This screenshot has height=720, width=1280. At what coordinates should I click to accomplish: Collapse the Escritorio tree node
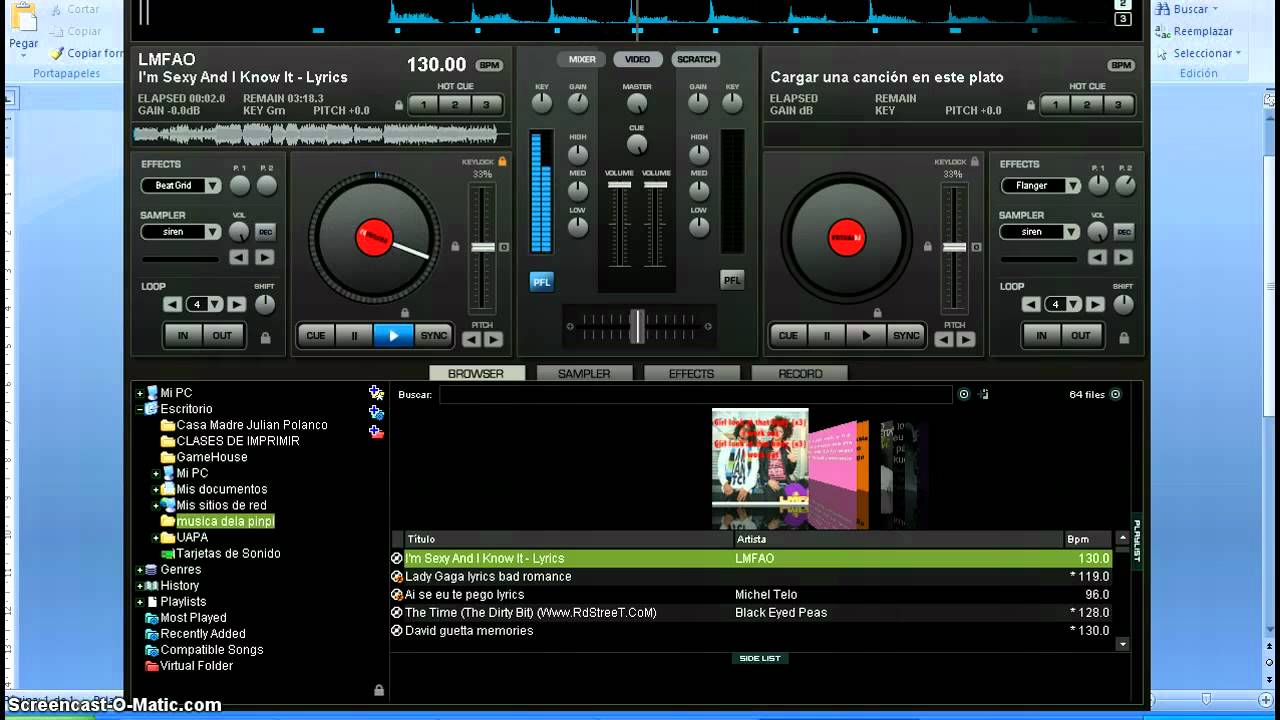tap(140, 409)
